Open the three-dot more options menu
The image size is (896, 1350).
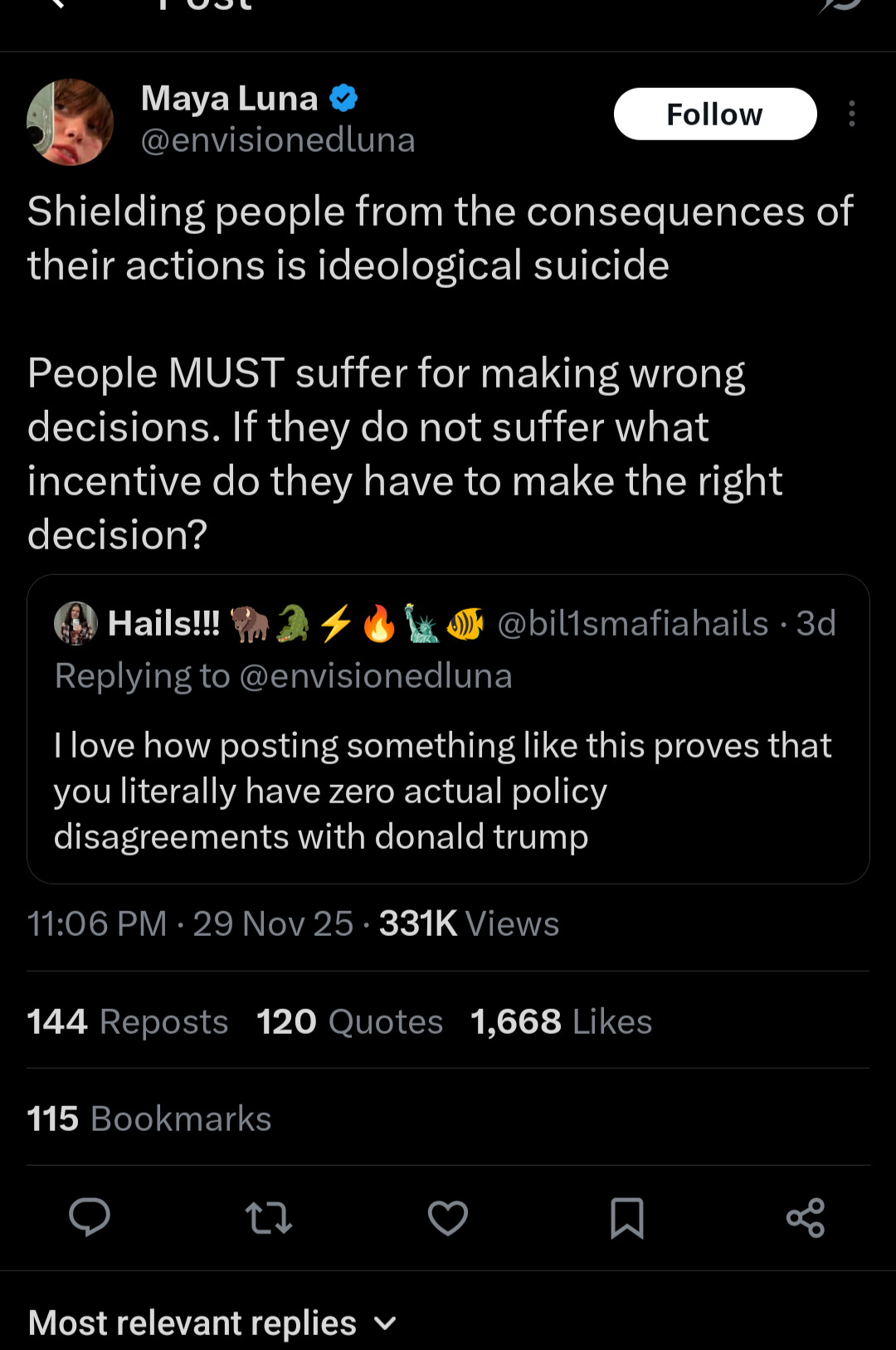(851, 114)
